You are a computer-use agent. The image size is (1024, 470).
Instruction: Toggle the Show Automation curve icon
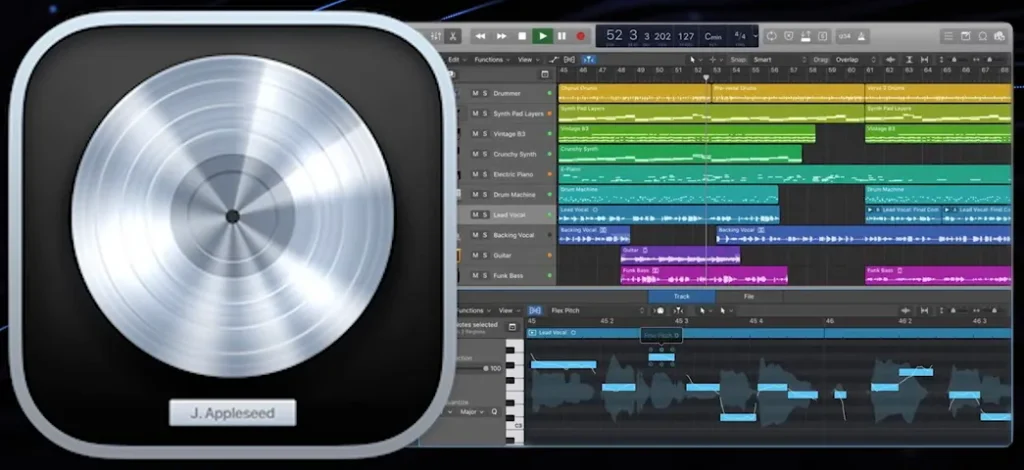tap(554, 59)
